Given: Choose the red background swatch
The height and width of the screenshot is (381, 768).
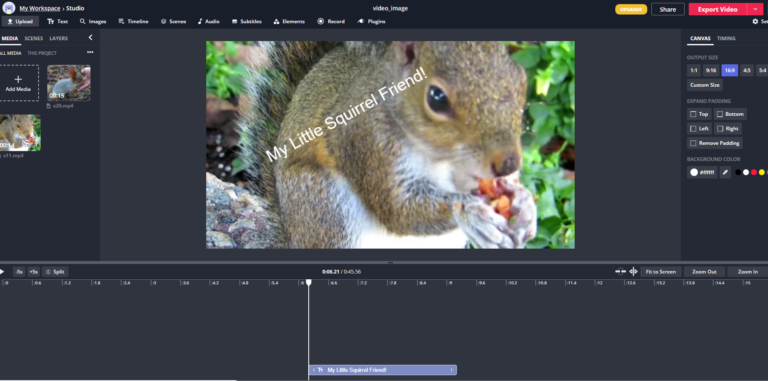Looking at the screenshot, I should [x=754, y=172].
